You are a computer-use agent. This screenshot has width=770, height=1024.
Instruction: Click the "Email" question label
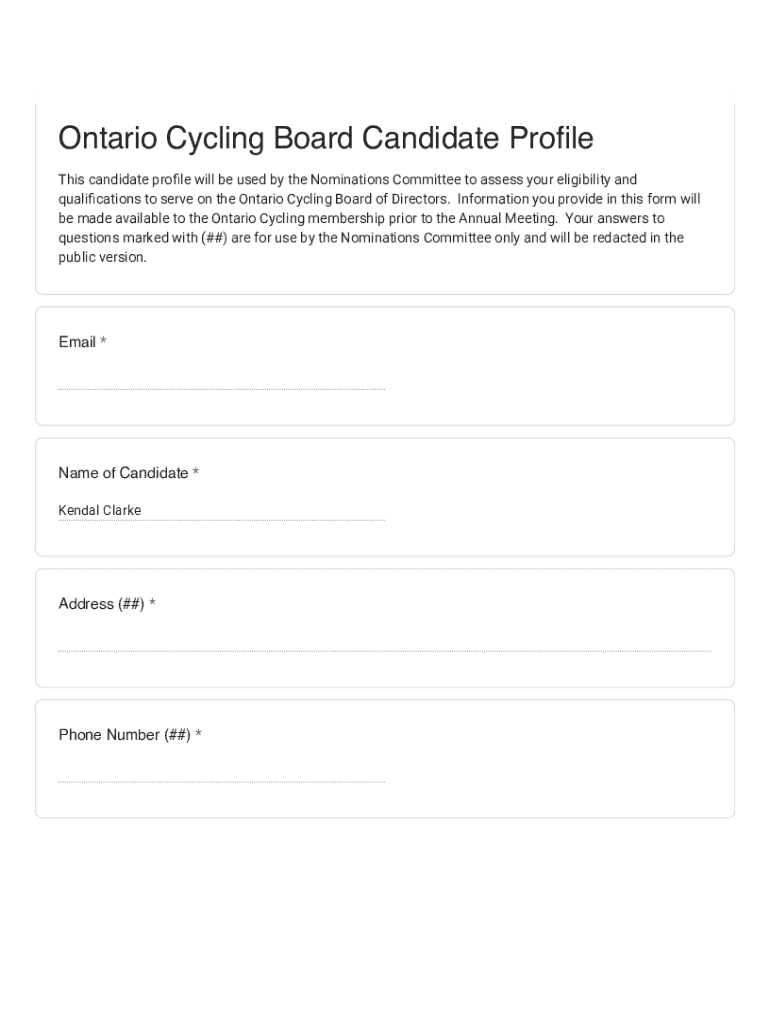click(x=77, y=342)
